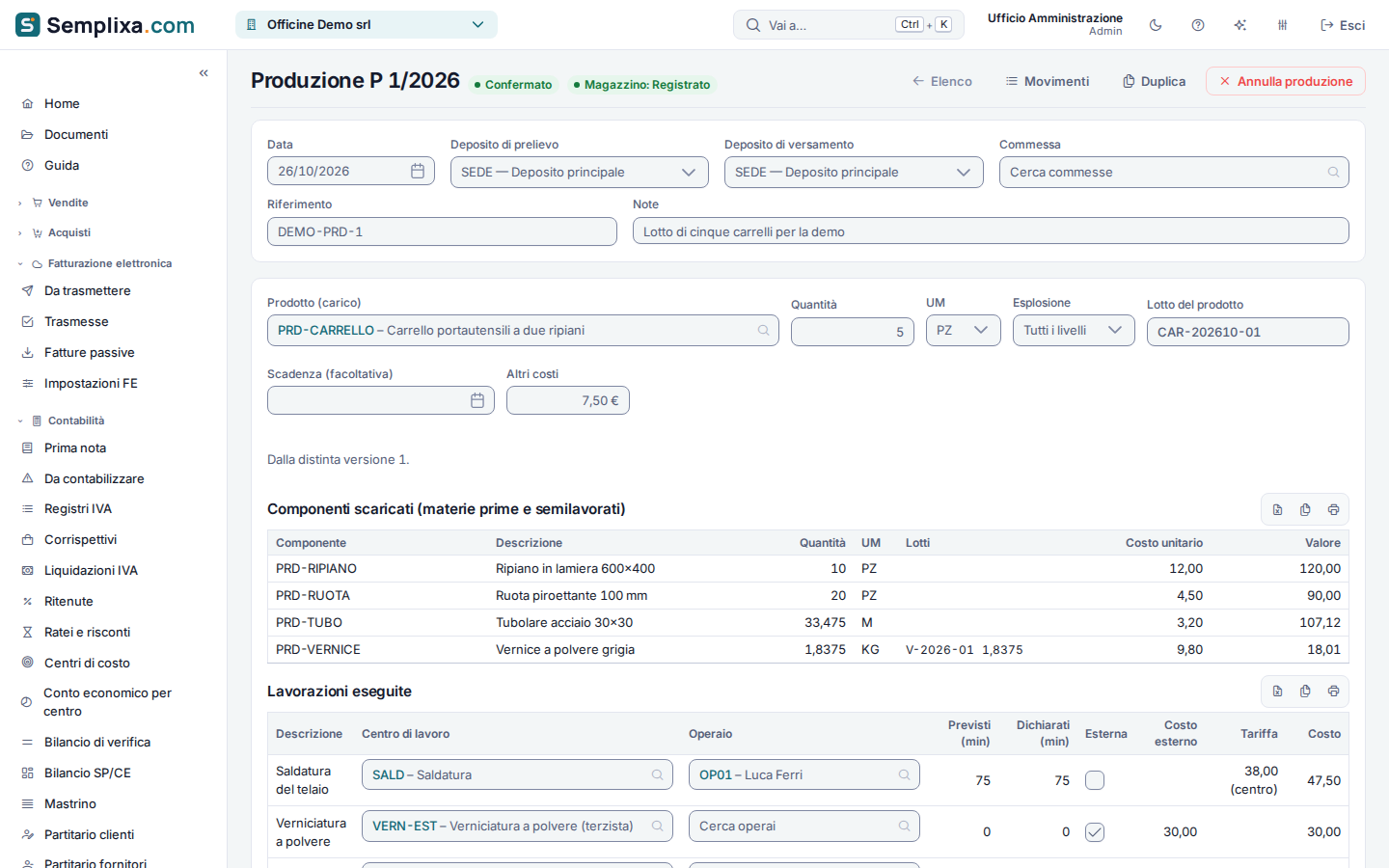Screen dimensions: 1389x868
Task: Copy the Componenti scaricati table
Action: pos(1305,509)
